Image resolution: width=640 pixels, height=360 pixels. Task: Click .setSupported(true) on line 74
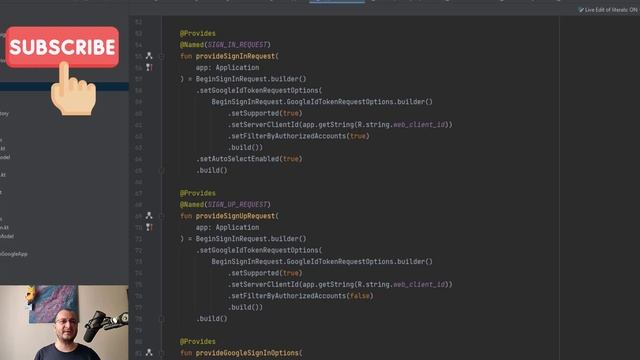(x=265, y=273)
